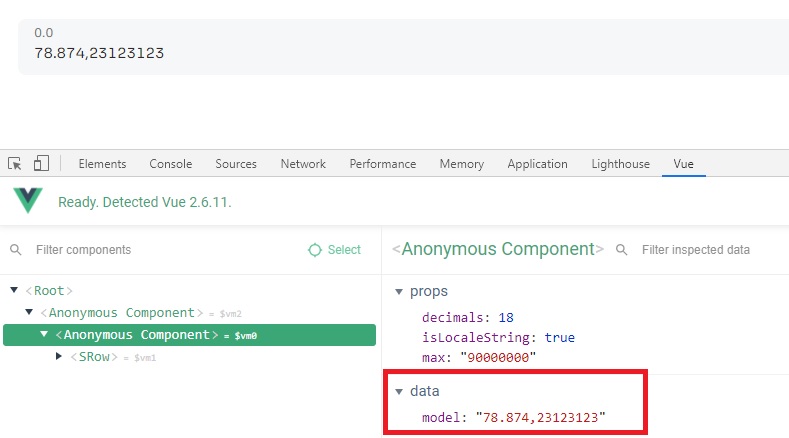Click the Select component button label
789x438 pixels.
click(344, 250)
